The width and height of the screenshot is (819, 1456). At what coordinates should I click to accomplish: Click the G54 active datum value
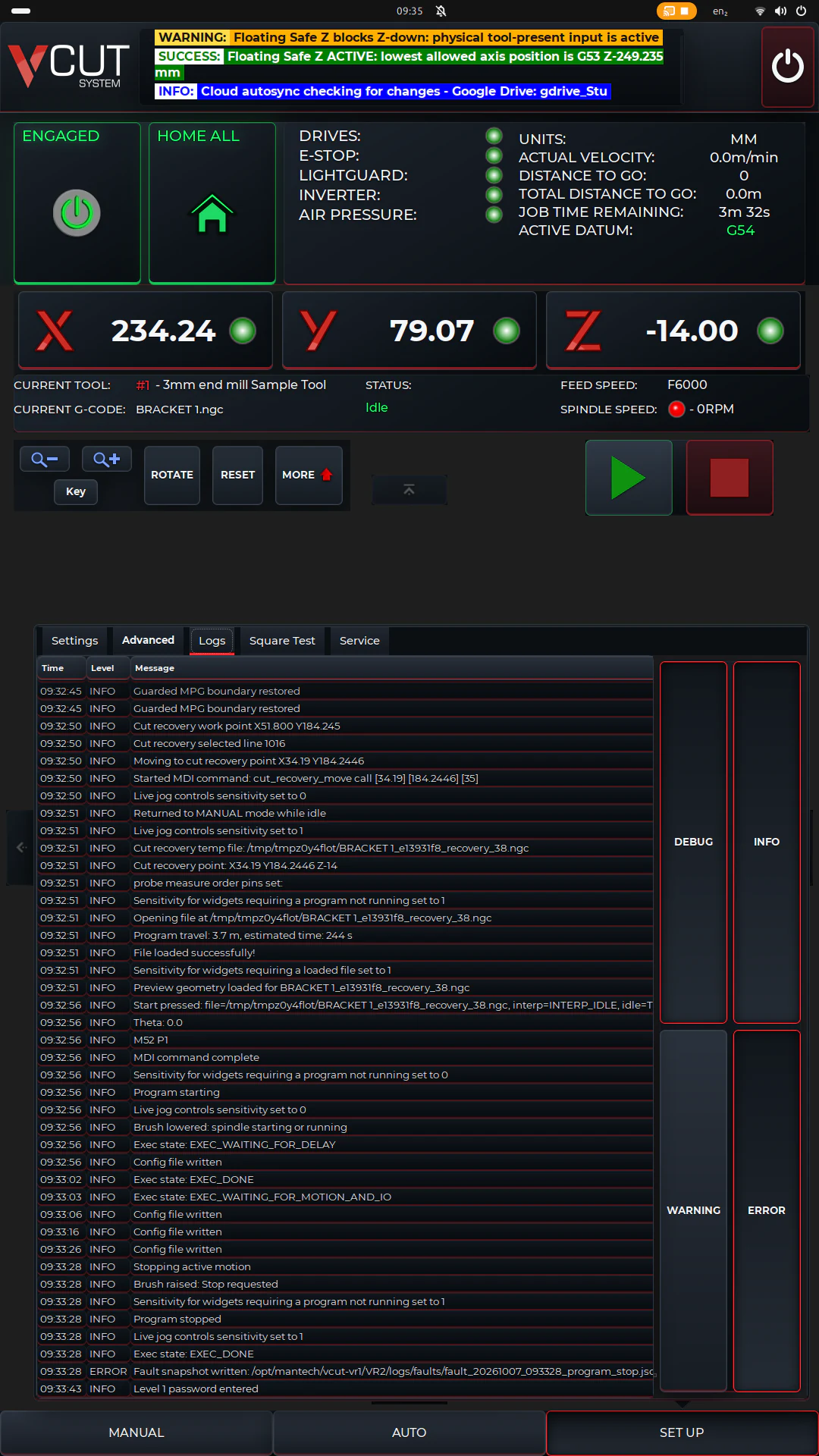pos(741,231)
